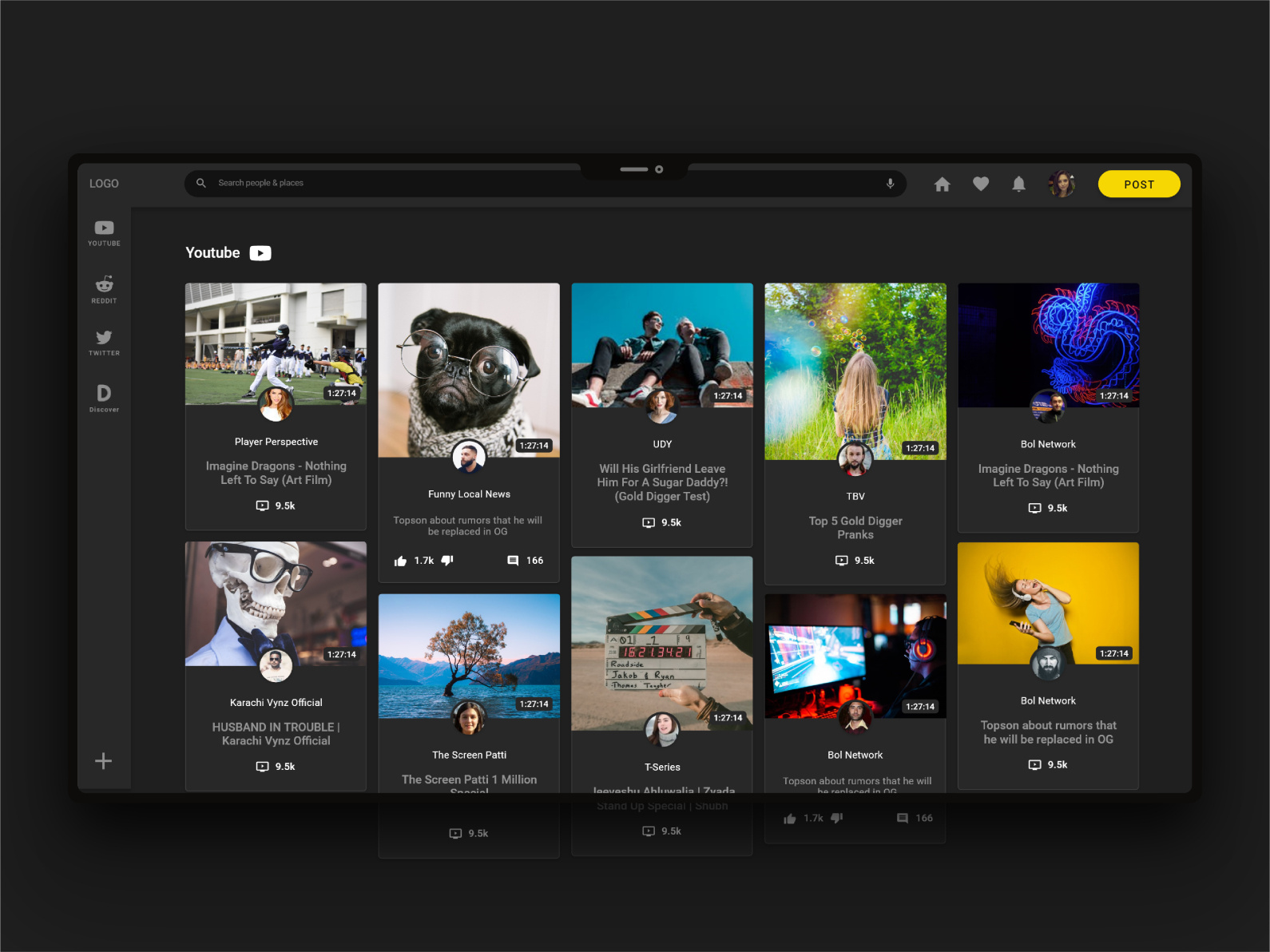The width and height of the screenshot is (1270, 952).
Task: Open the two men sitting video thumbnail
Action: pos(662,345)
